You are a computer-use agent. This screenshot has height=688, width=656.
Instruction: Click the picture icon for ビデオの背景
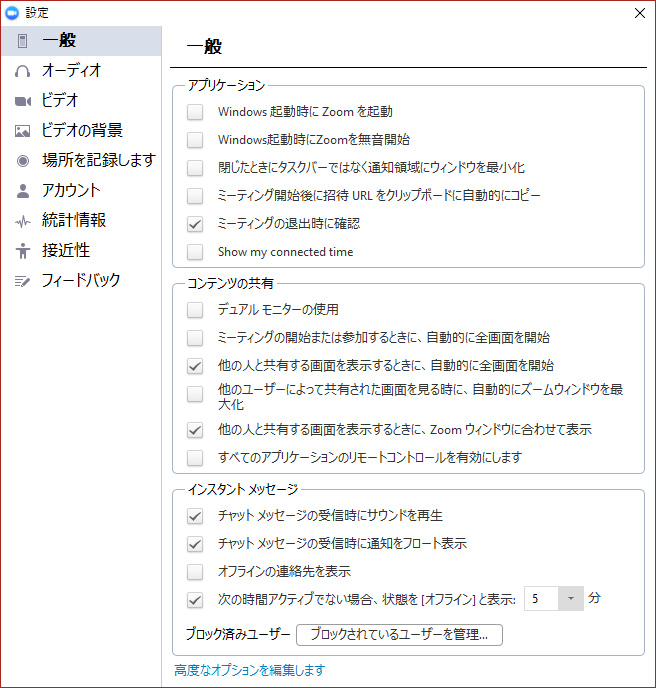[22, 131]
